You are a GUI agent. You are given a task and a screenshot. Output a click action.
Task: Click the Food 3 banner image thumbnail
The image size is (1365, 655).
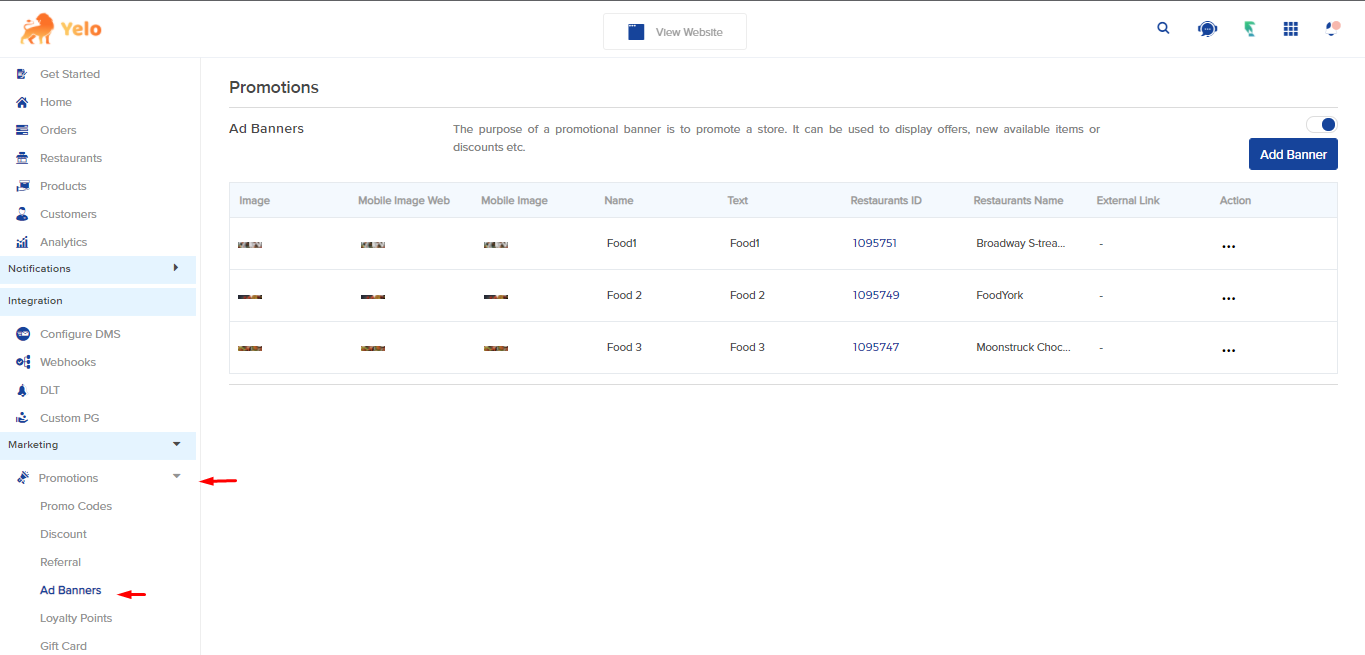click(250, 348)
